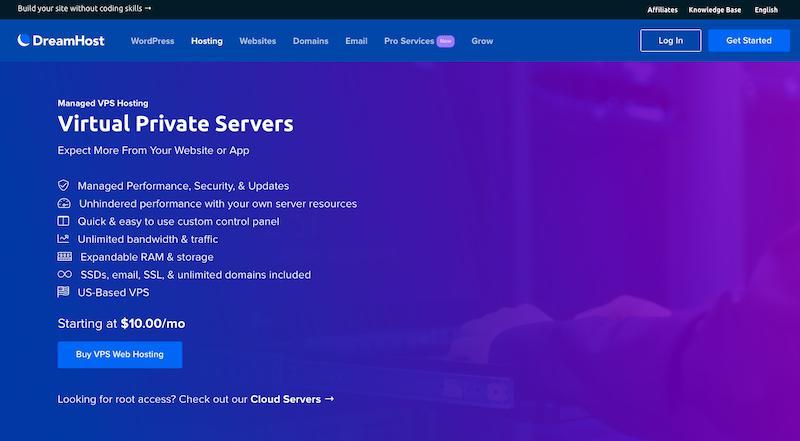Click the Get Started button

pyautogui.click(x=748, y=40)
